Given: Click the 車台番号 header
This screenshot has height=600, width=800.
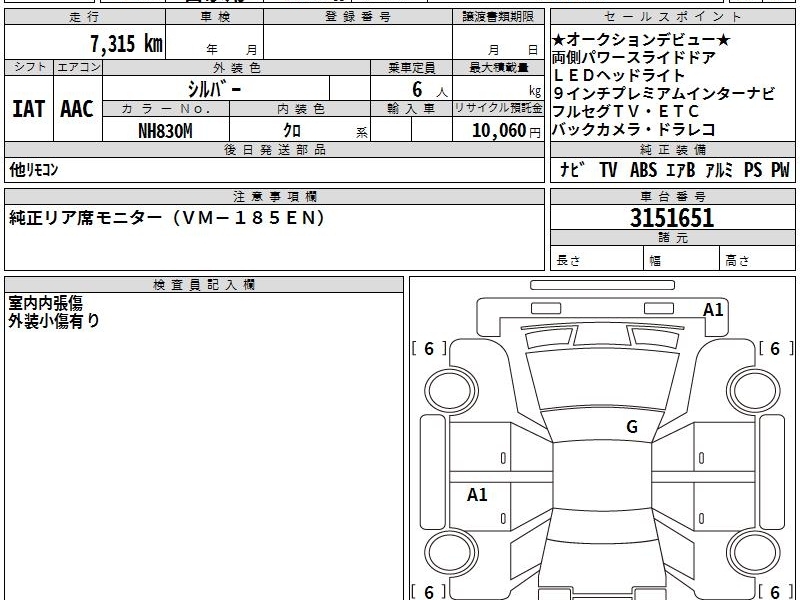Looking at the screenshot, I should (672, 196).
